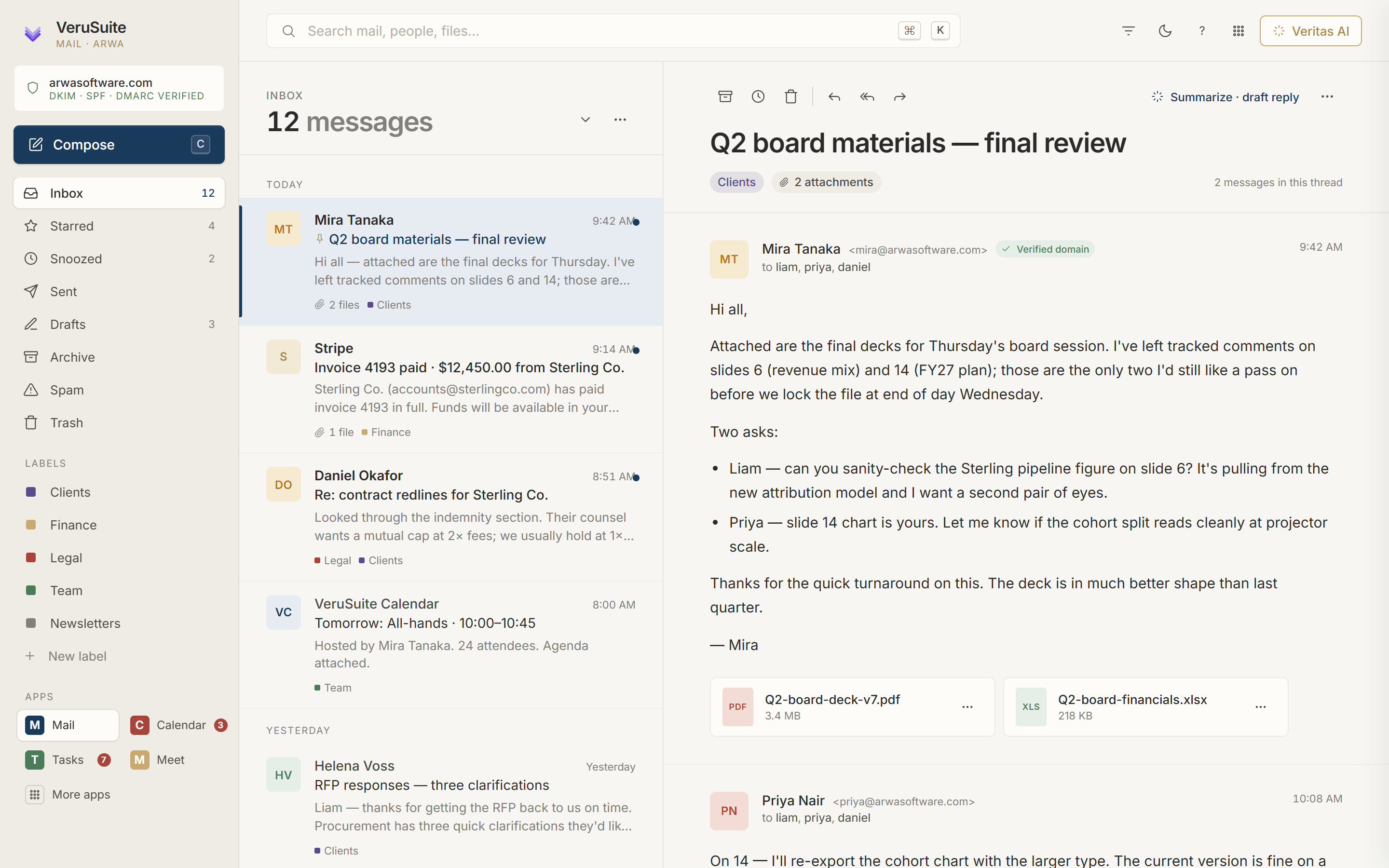Open Mira Tanaka's Q2 board materials email
This screenshot has height=868, width=1389.
pyautogui.click(x=451, y=262)
